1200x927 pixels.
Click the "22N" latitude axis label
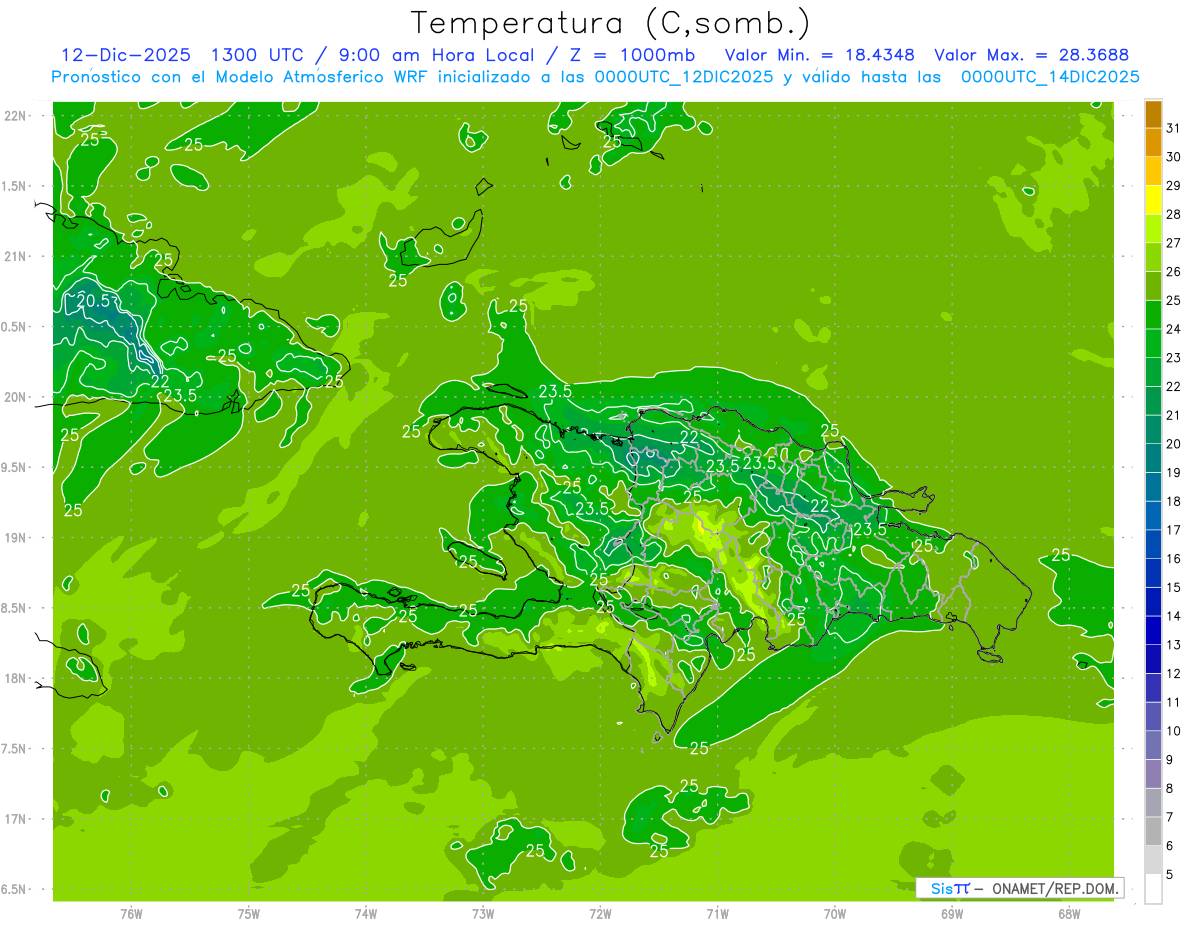click(15, 116)
